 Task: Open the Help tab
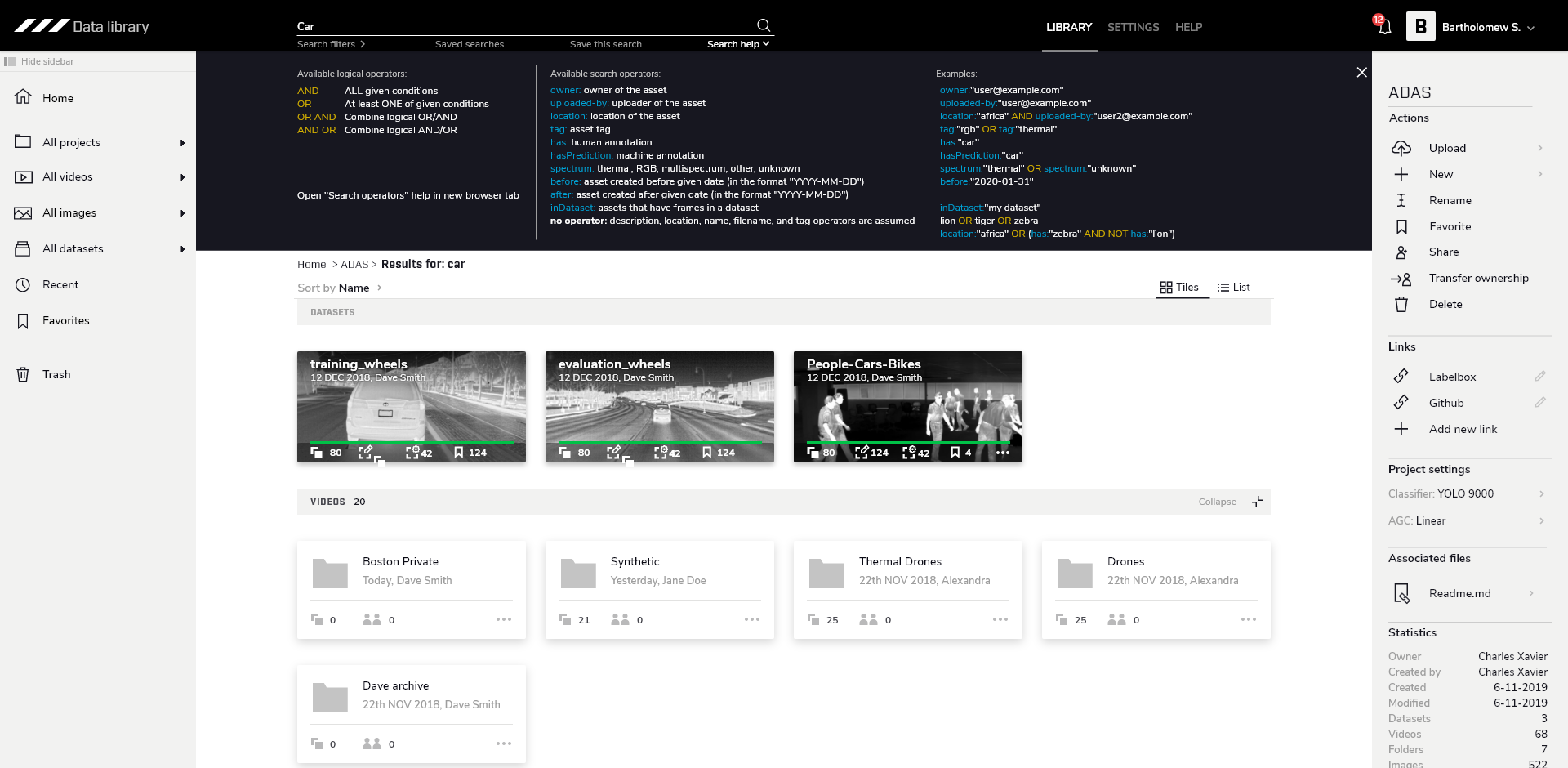click(1188, 27)
